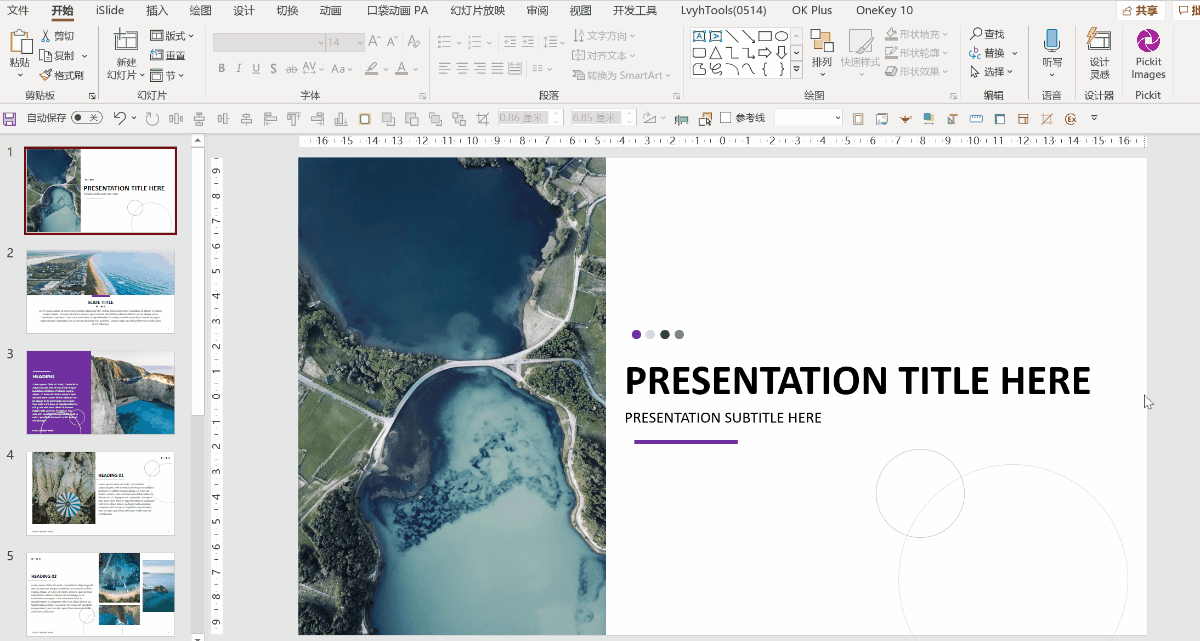Click the ruler icon in quick access toolbar

click(x=975, y=118)
